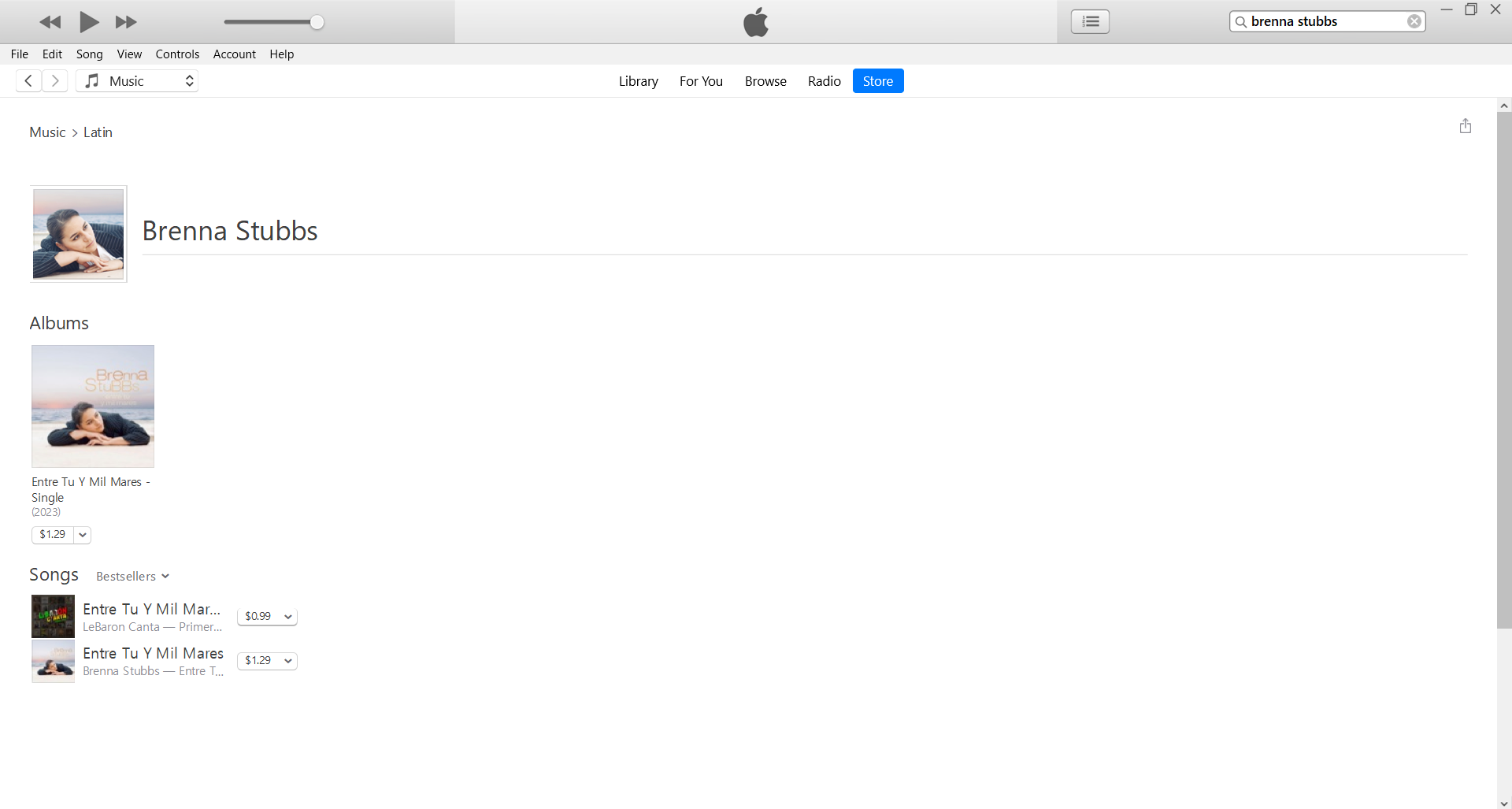Open the Music media type selector
The height and width of the screenshot is (809, 1512).
tap(138, 81)
